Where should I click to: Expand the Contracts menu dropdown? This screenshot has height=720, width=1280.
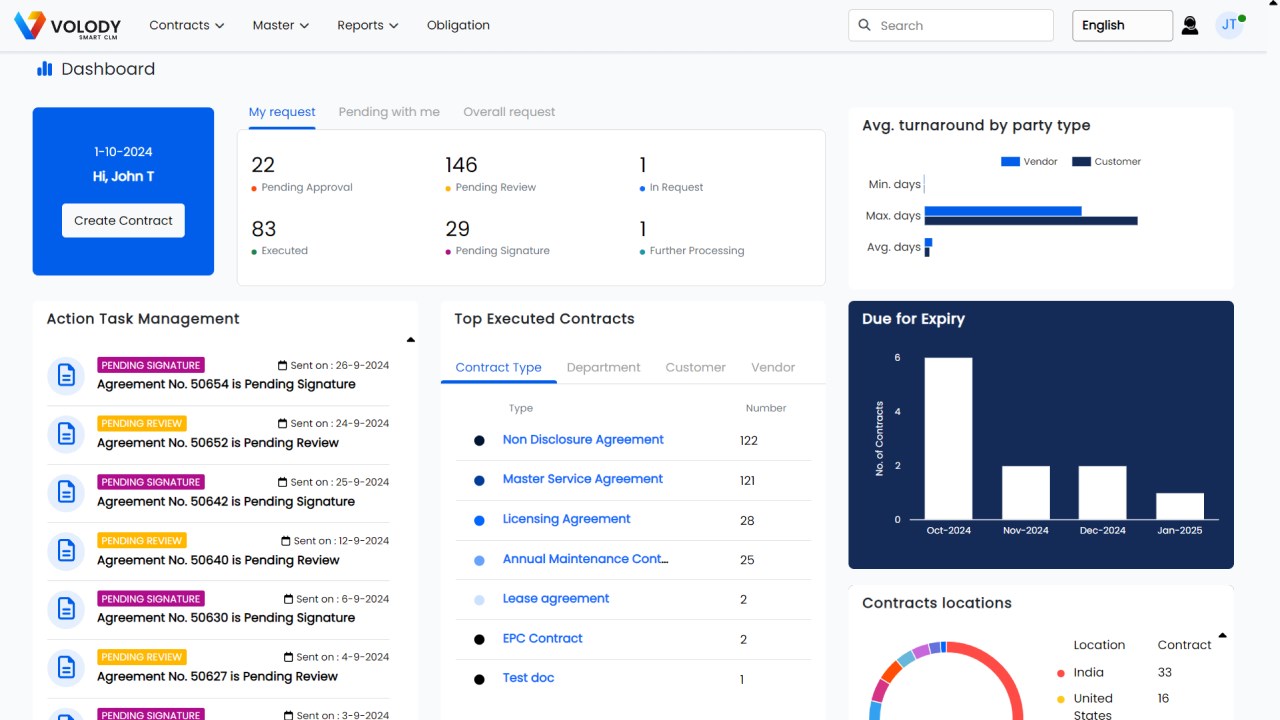[x=187, y=26]
